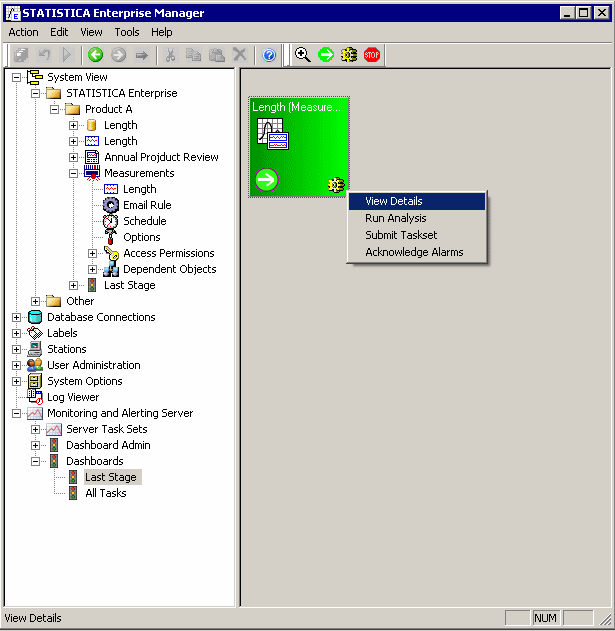This screenshot has width=615, height=631.
Task: Click the Access Permissions key icon
Action: (111, 253)
